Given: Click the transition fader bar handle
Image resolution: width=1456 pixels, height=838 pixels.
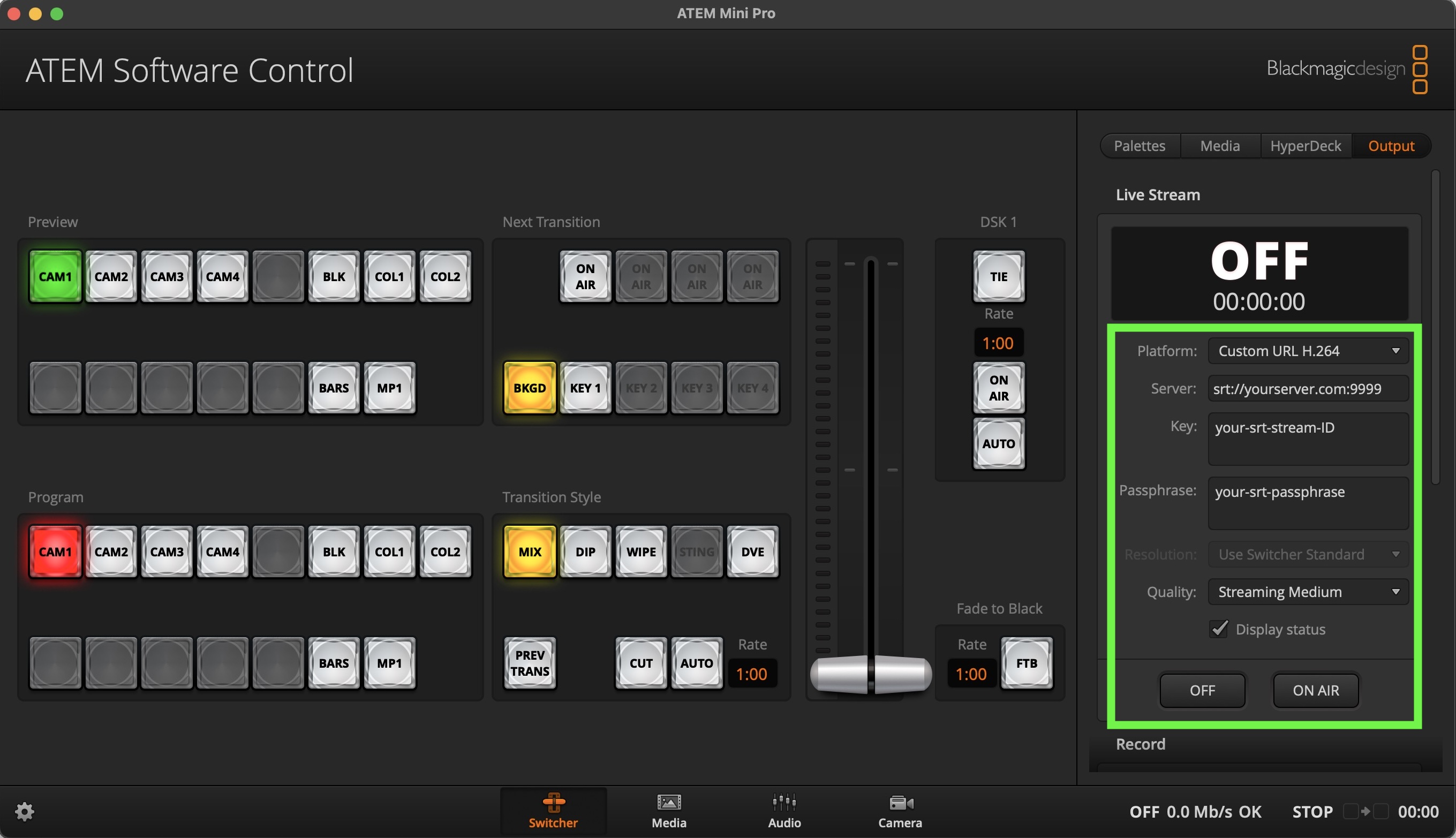Looking at the screenshot, I should pos(871,673).
